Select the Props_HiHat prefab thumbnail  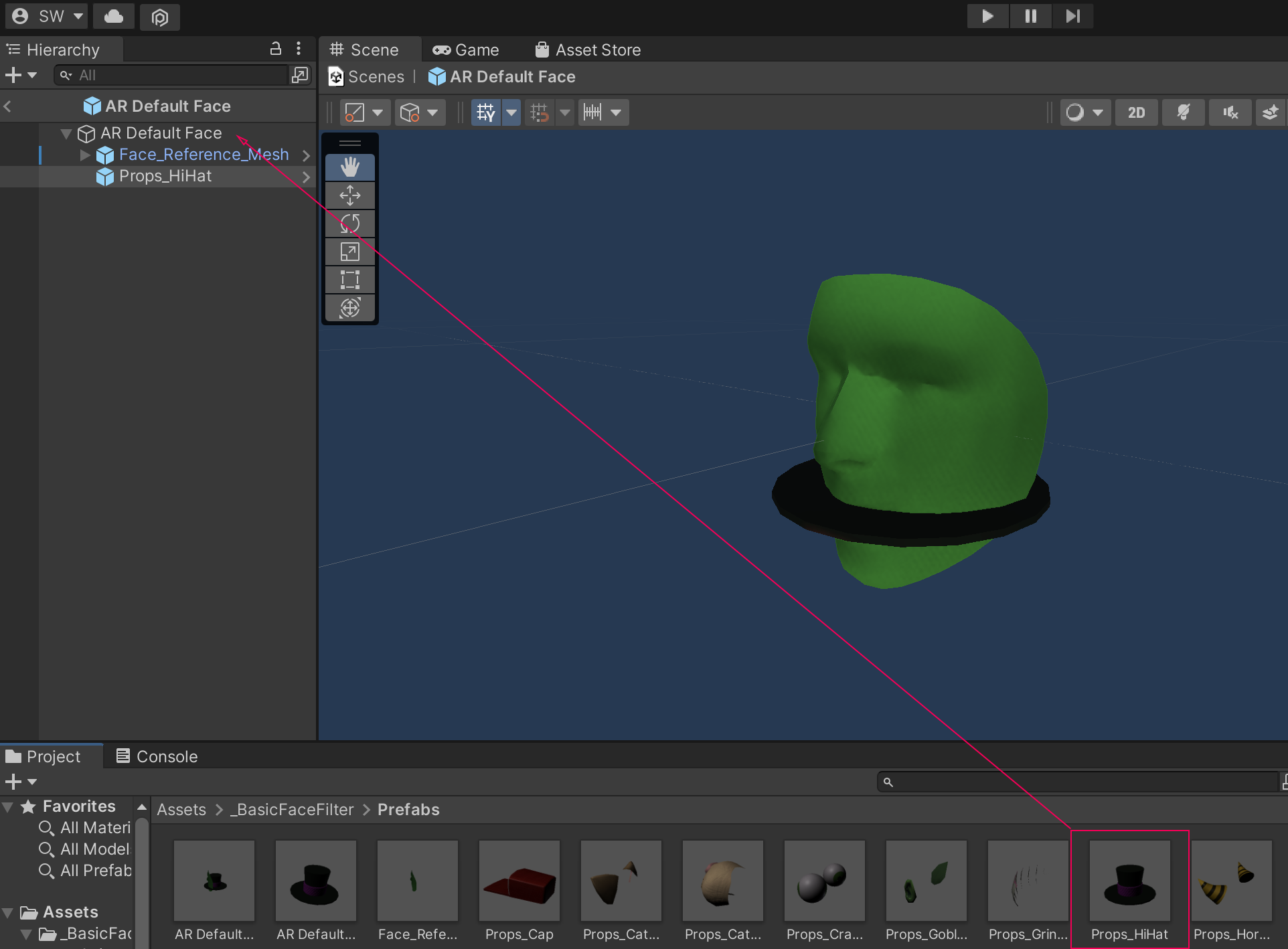tap(1129, 881)
